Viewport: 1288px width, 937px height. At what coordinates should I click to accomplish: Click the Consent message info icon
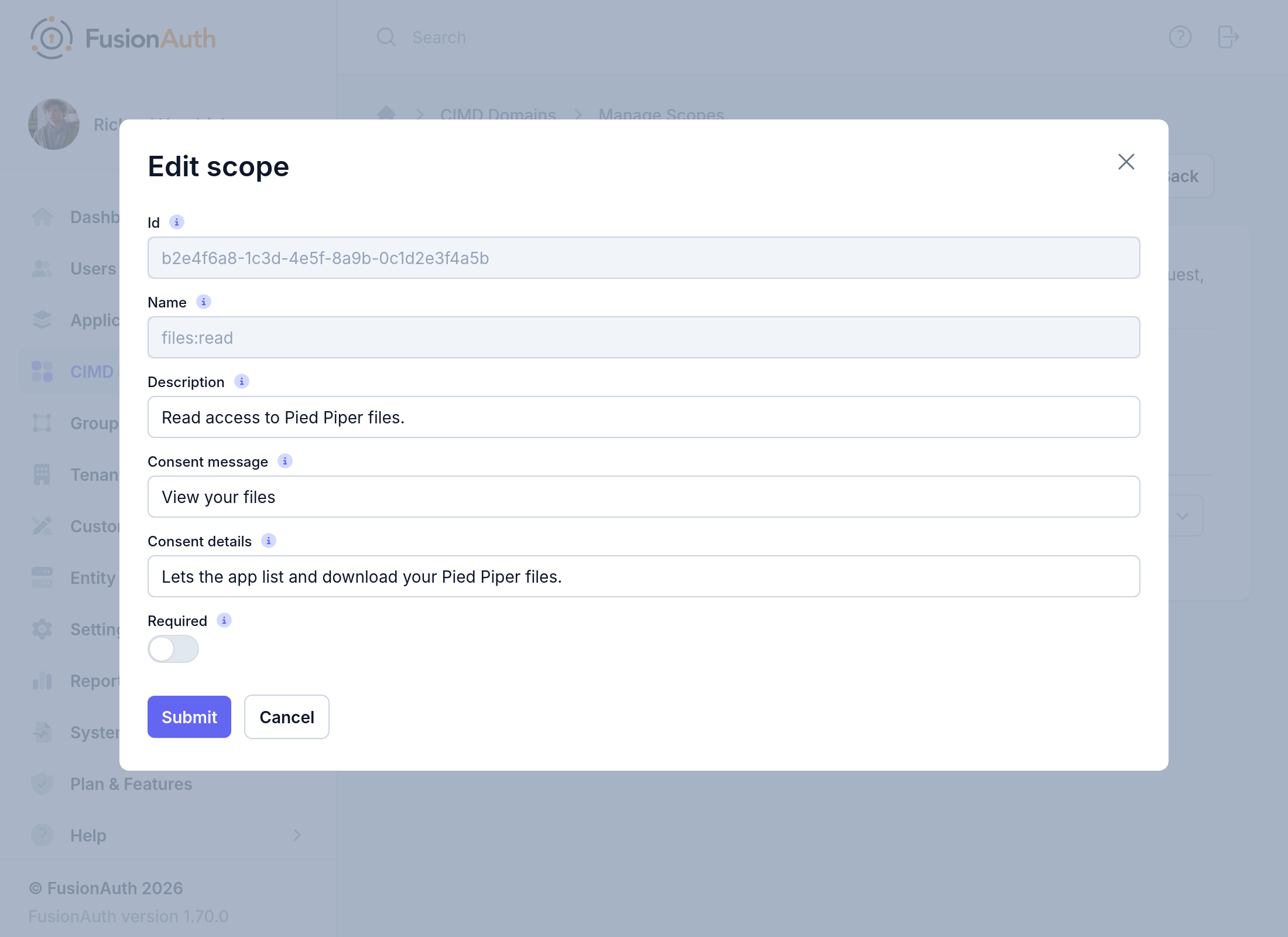285,461
